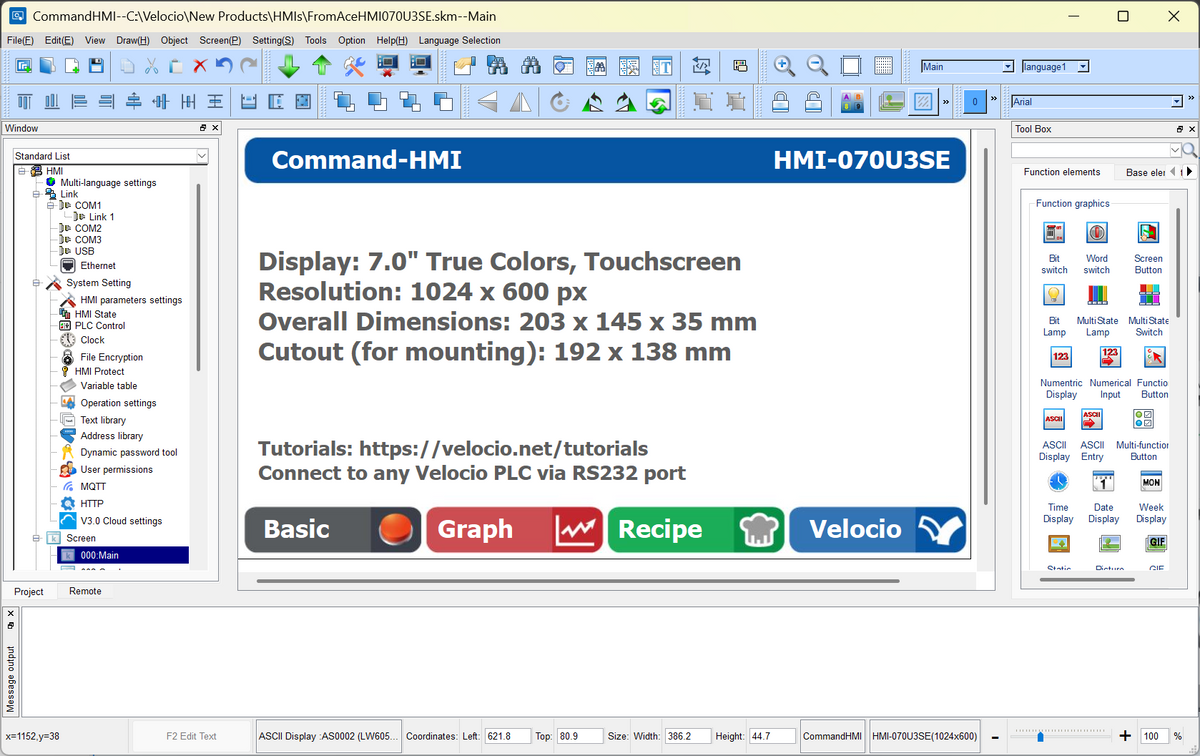Select Numerical Input in Tool Box

(1110, 372)
